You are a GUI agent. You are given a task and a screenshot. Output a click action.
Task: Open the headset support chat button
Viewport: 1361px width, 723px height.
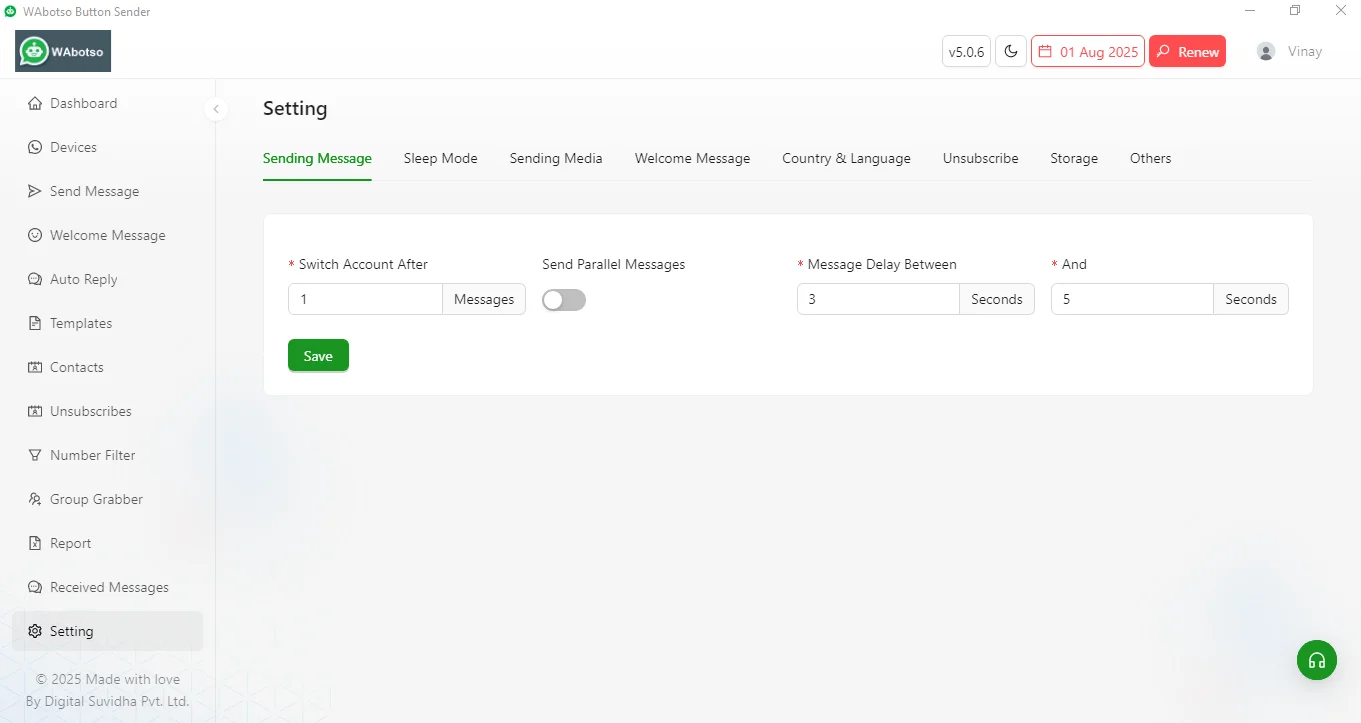pos(1317,660)
